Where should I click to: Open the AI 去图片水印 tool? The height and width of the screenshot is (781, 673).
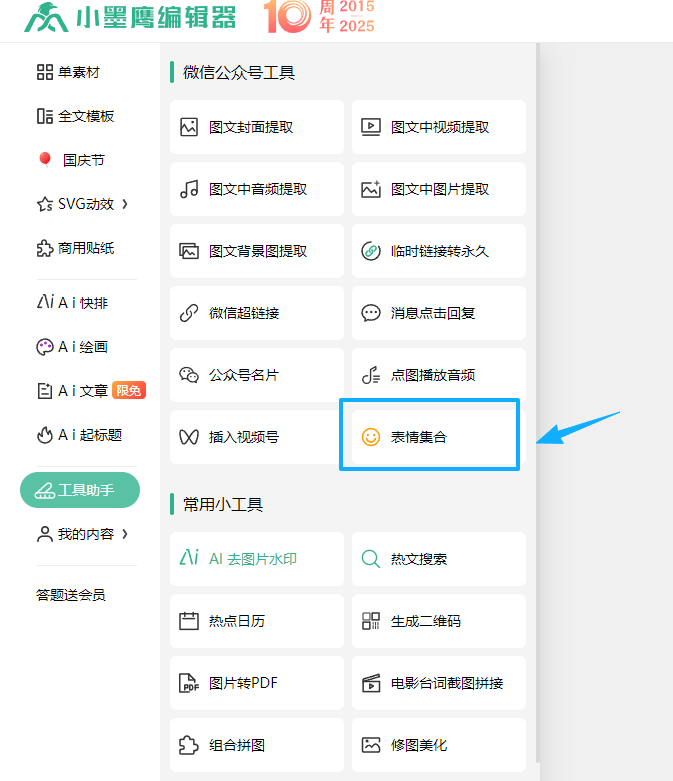[257, 559]
